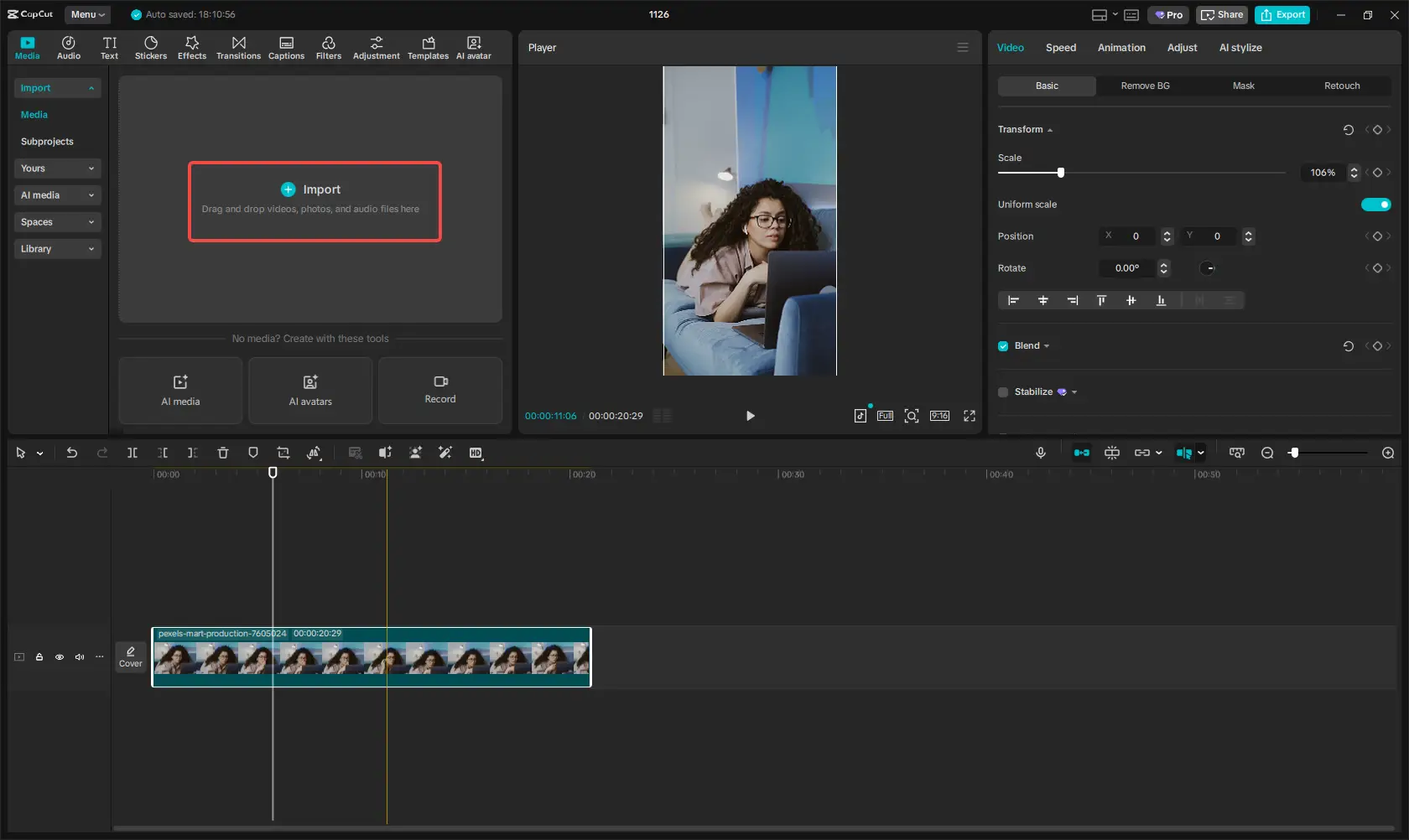Uncheck the Blend checkbox
Viewport: 1409px width, 840px height.
(1002, 345)
